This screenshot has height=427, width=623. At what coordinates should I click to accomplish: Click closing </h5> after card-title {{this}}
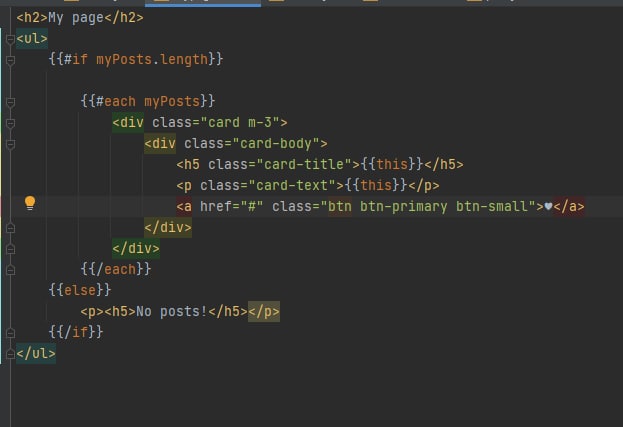click(444, 164)
